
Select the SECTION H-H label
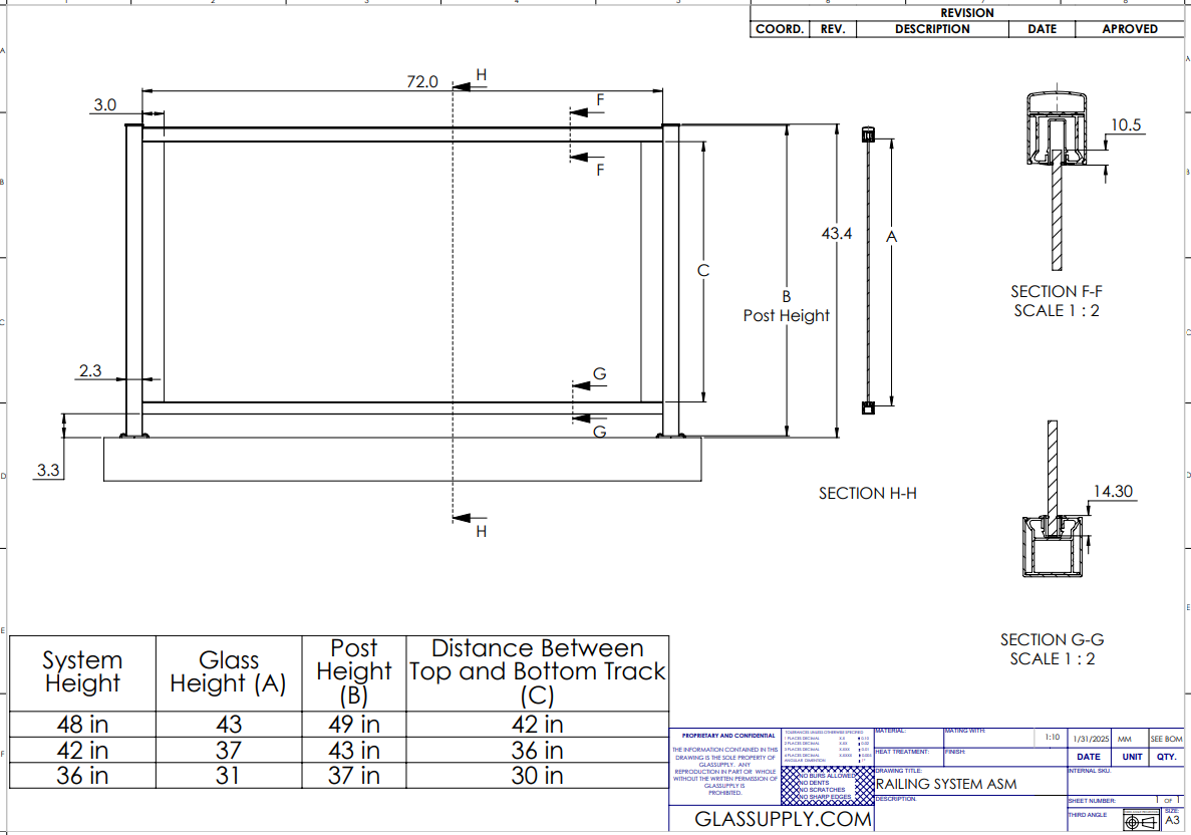(x=867, y=494)
